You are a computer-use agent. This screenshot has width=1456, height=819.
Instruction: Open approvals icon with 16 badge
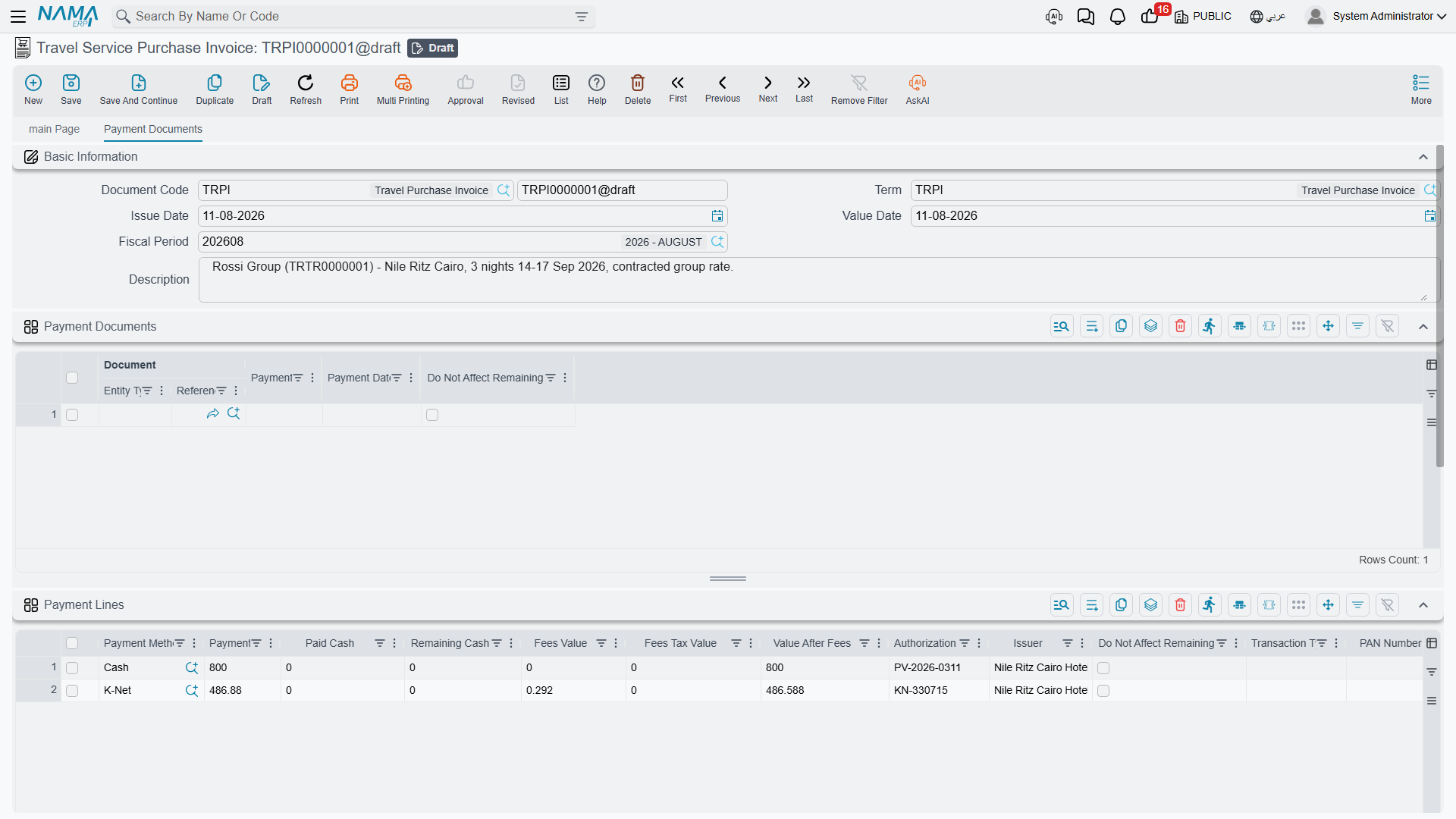1150,17
